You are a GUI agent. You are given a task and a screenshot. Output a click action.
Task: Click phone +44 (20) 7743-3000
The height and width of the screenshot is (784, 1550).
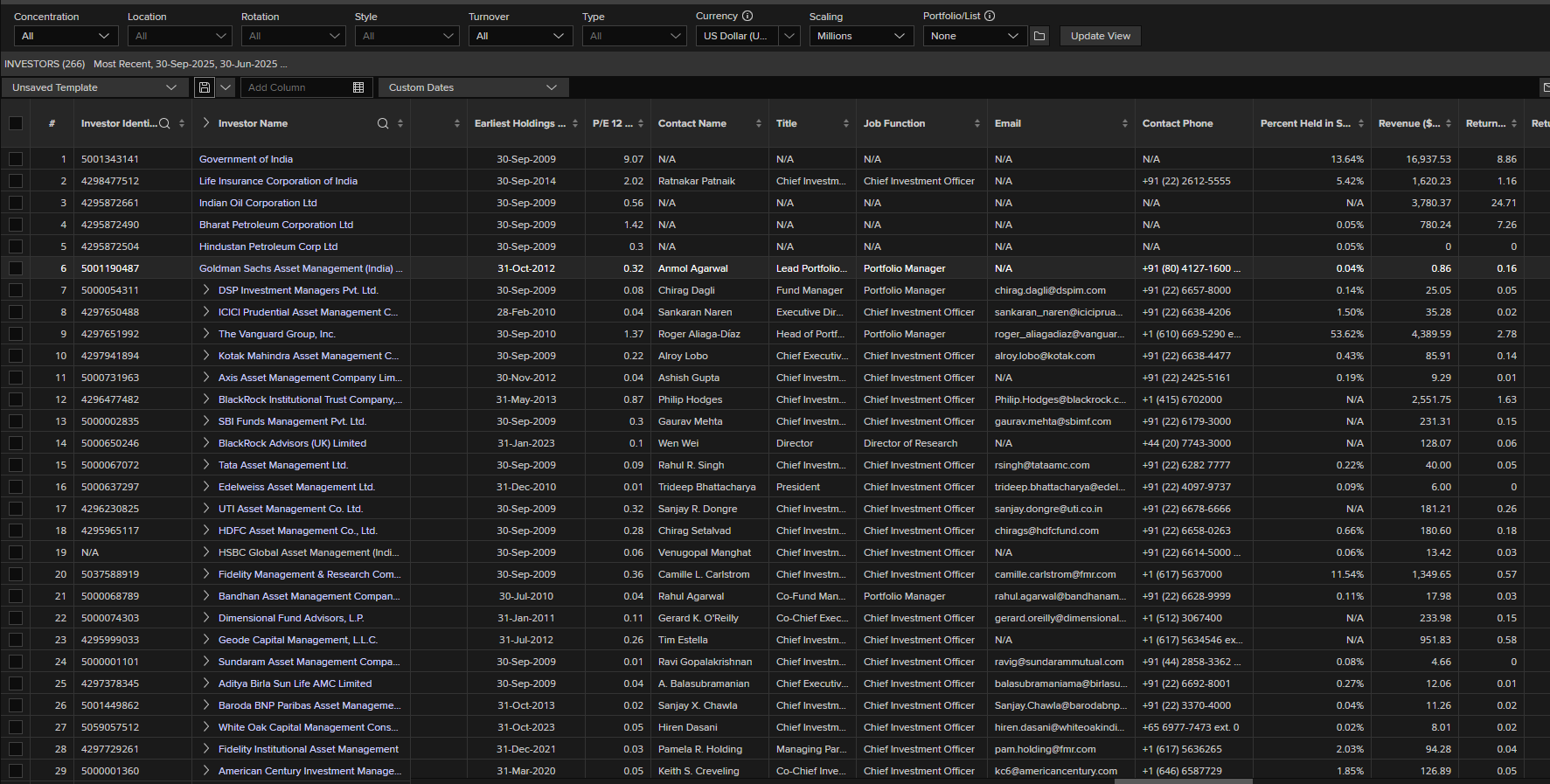[1186, 443]
